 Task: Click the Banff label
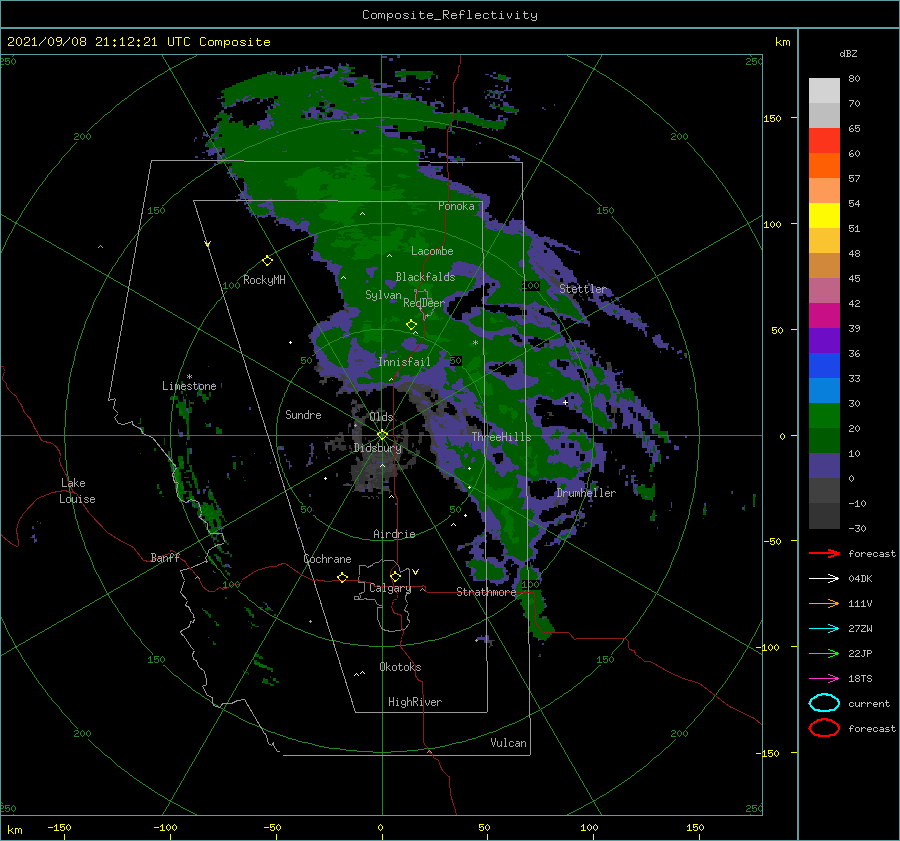[165, 557]
